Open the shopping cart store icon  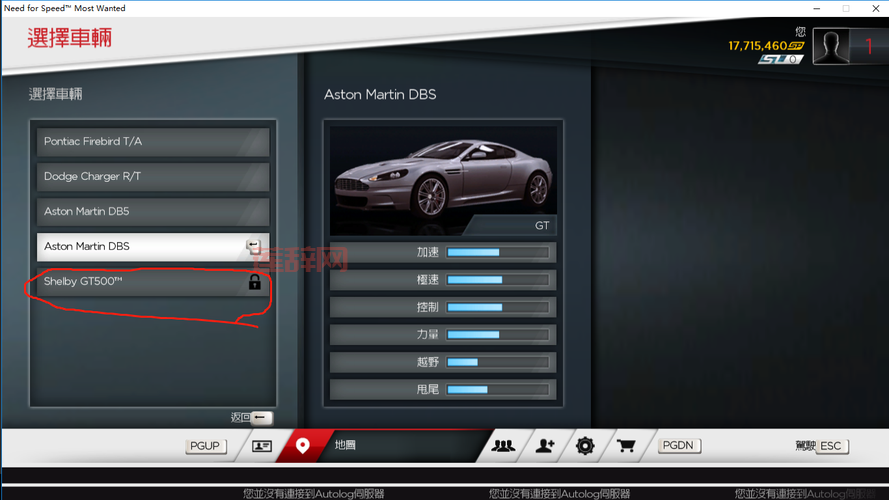[626, 446]
